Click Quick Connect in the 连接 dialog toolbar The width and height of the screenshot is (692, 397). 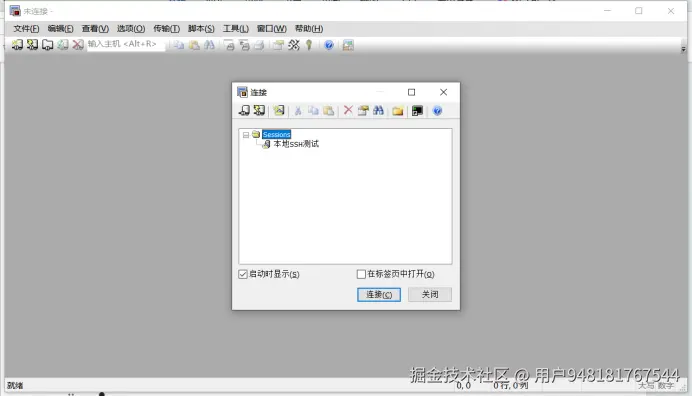[x=259, y=110]
